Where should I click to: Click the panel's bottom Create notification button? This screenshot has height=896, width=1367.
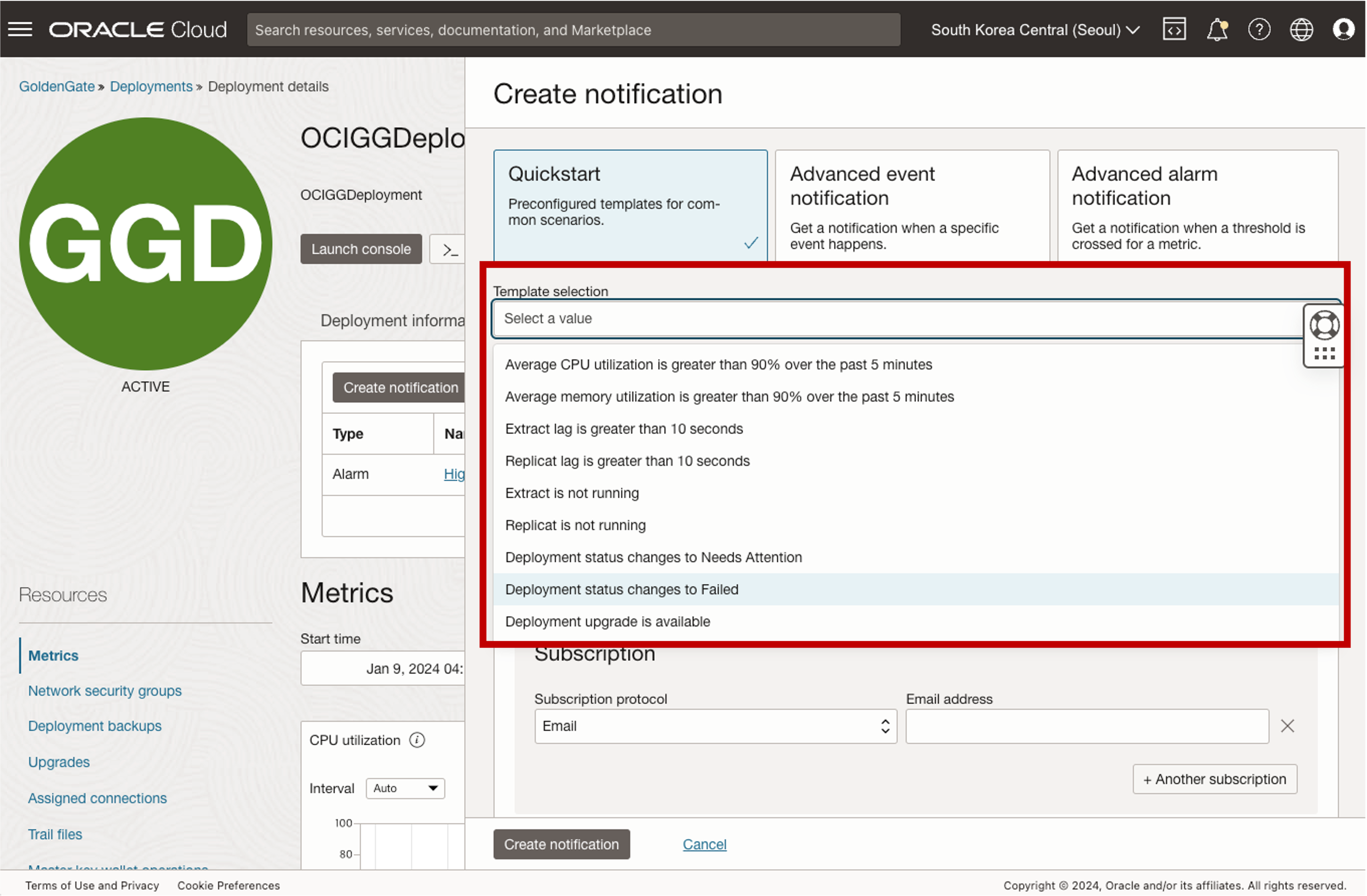(561, 844)
